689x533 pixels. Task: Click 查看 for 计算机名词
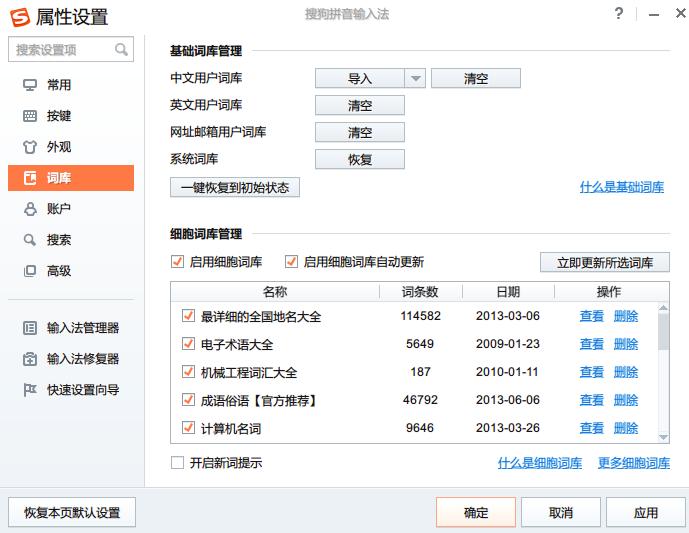pos(591,428)
